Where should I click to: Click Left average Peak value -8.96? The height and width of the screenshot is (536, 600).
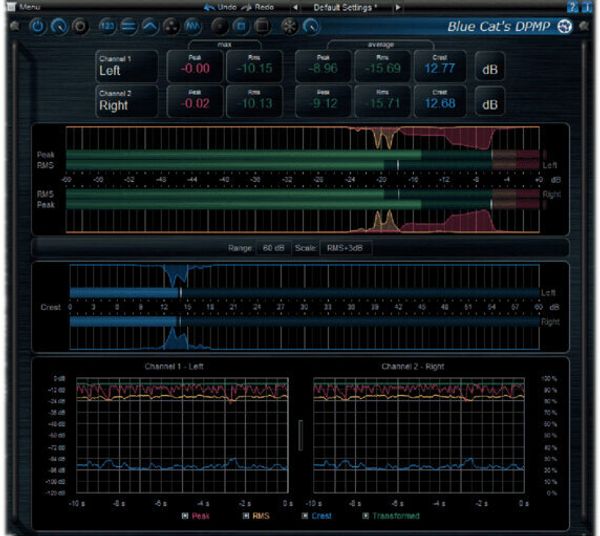click(x=323, y=66)
